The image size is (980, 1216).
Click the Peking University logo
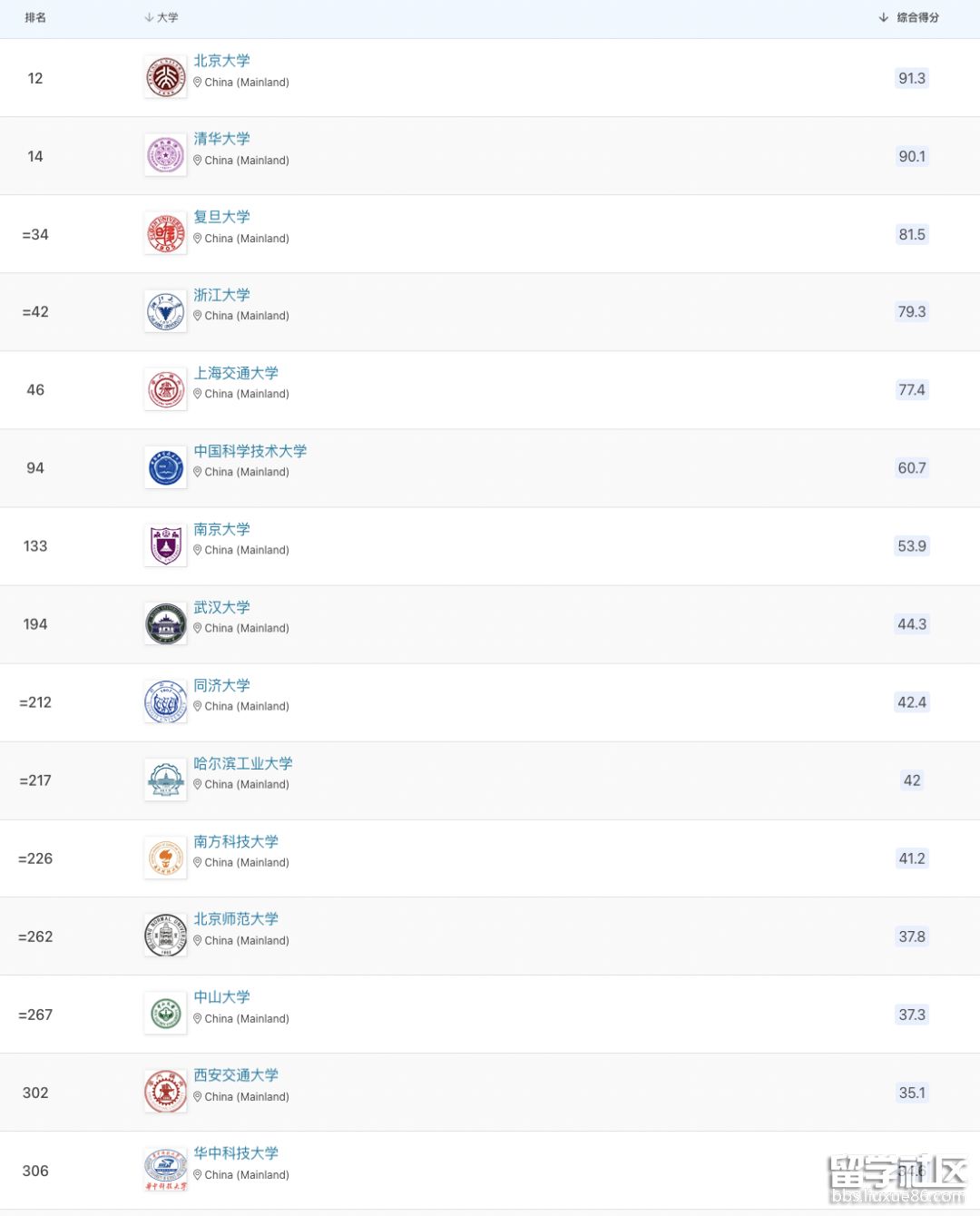coord(166,78)
